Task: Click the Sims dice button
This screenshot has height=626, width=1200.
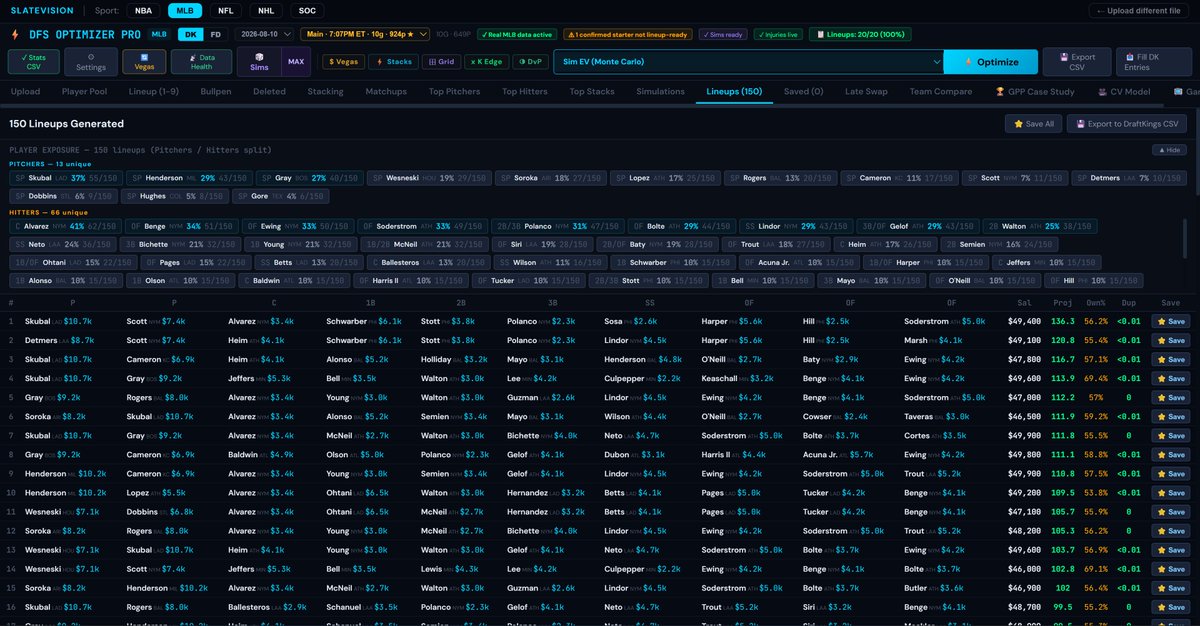Action: coord(259,62)
